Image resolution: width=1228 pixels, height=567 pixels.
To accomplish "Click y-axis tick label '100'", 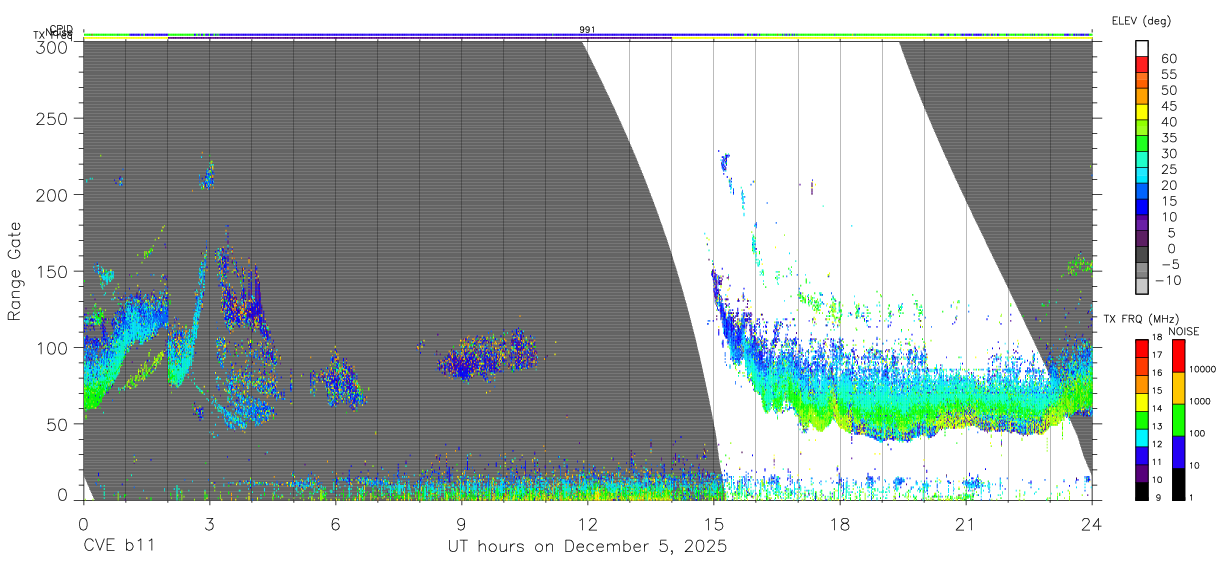I will [x=52, y=347].
